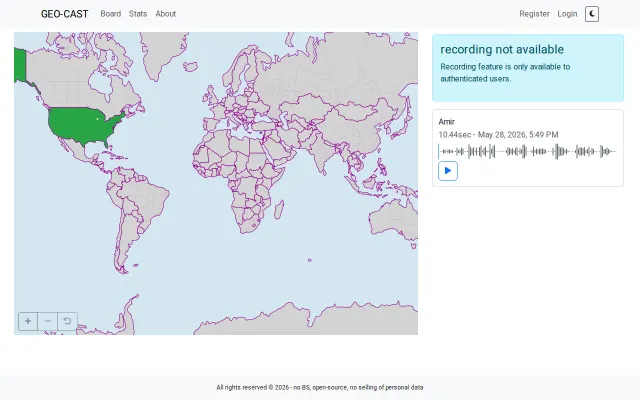Seek within Amir's audio waveform

coord(527,151)
